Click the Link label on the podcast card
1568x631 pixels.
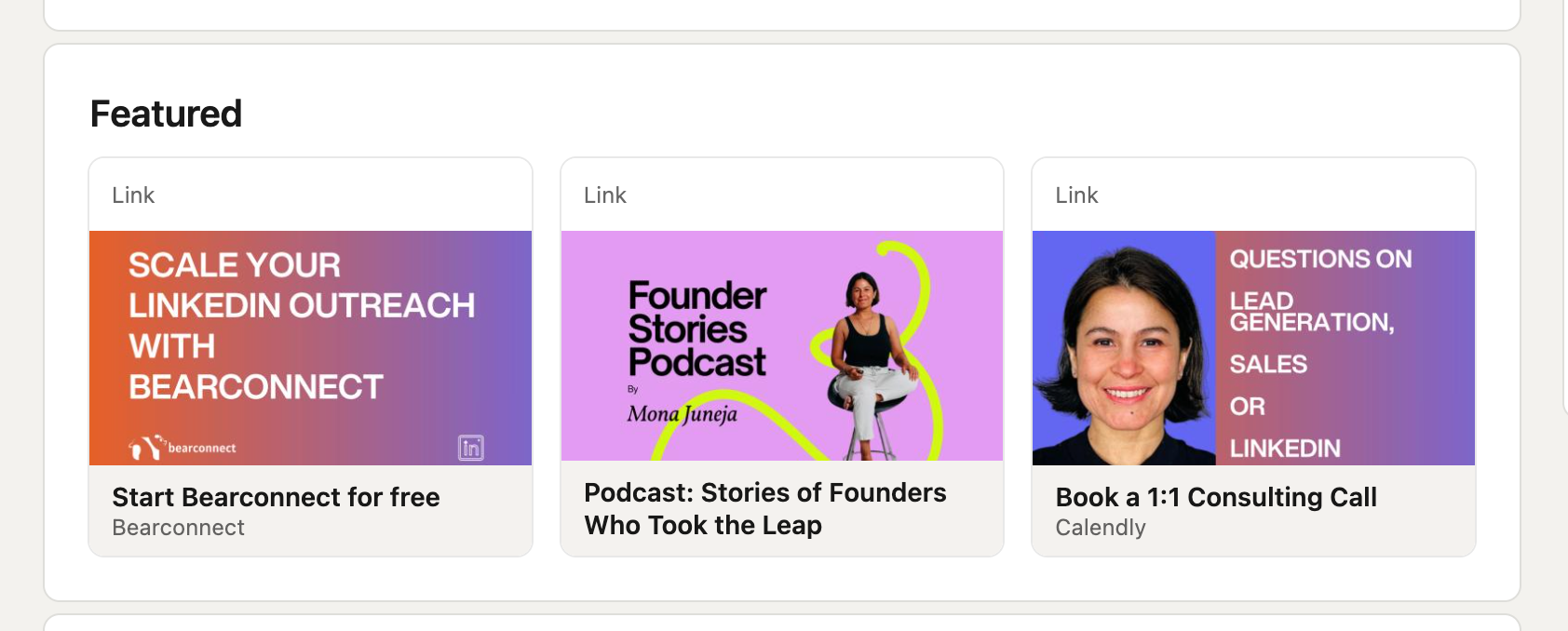(605, 195)
